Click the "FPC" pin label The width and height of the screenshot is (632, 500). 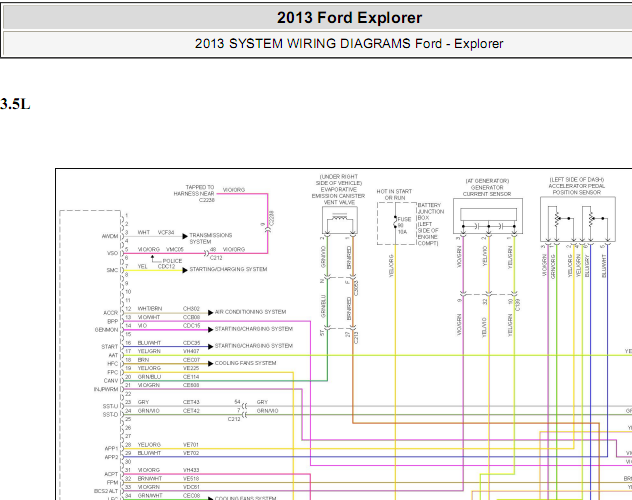pos(113,372)
